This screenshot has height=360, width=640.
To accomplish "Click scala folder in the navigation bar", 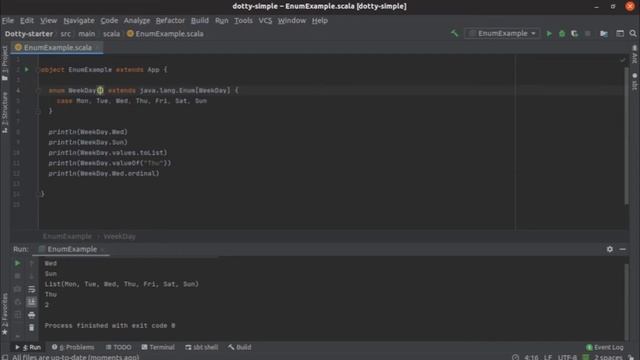I will click(111, 34).
